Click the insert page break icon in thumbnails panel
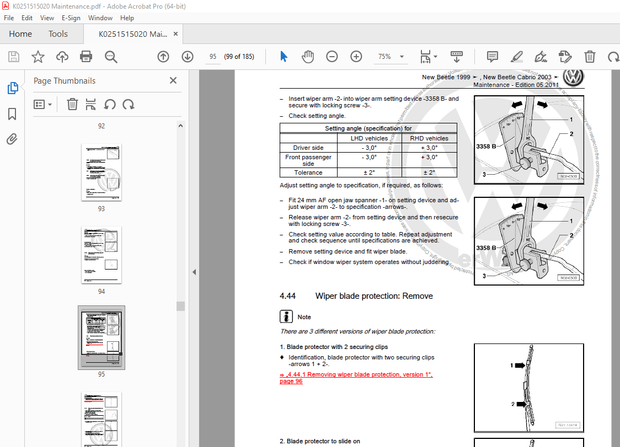The width and height of the screenshot is (620, 447). [91, 104]
